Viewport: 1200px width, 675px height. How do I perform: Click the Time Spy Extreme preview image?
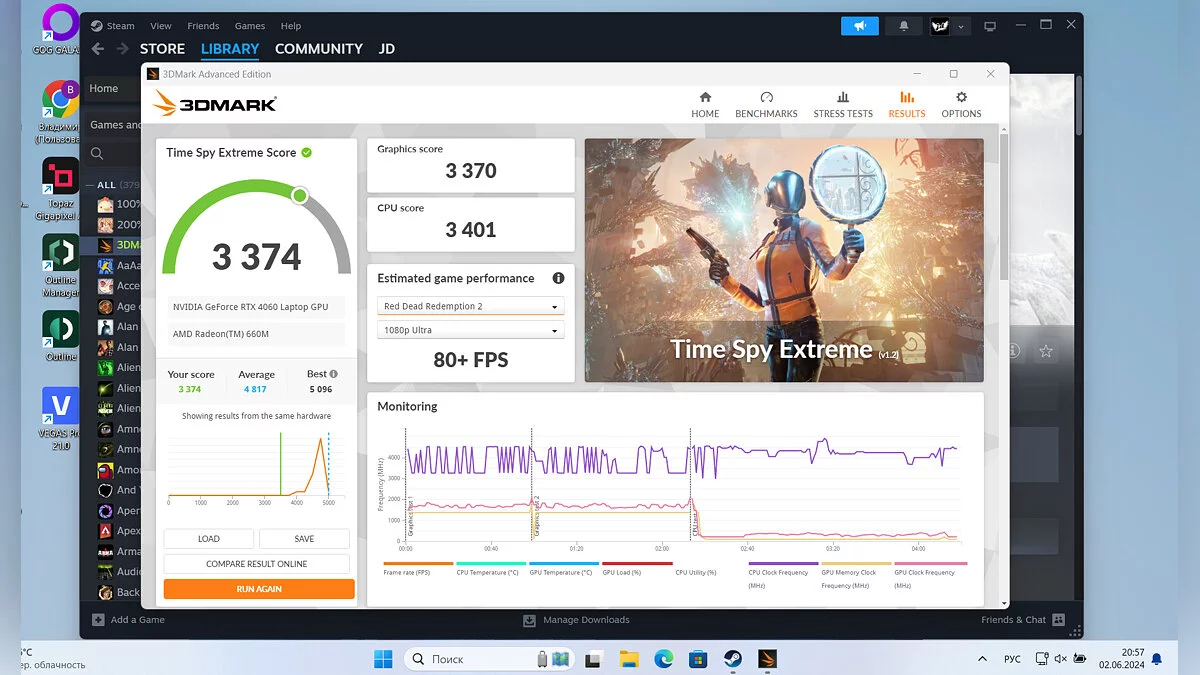[x=784, y=260]
